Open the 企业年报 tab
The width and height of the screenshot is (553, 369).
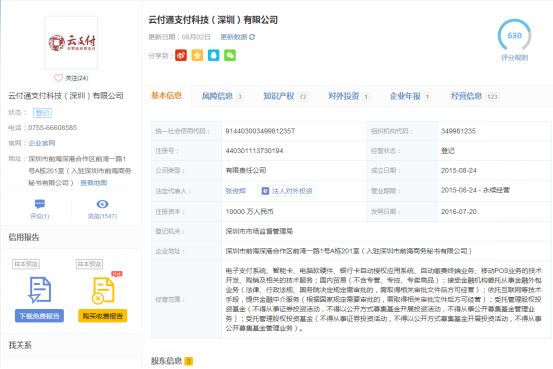click(x=410, y=96)
